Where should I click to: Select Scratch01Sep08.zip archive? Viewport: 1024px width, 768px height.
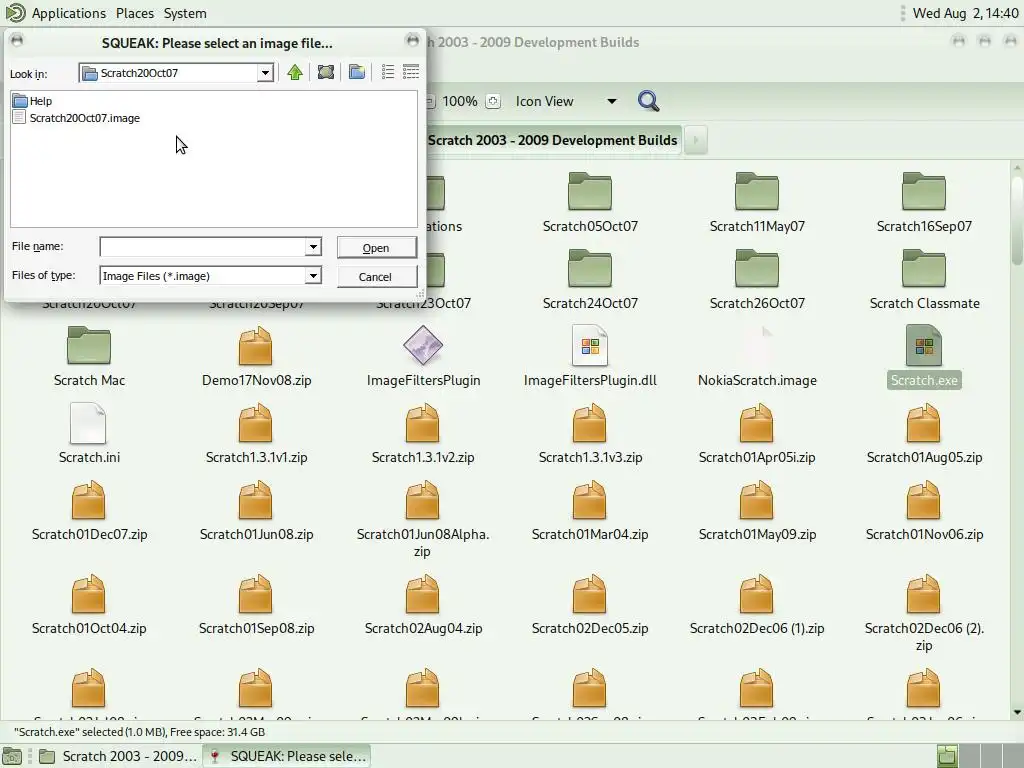coord(256,605)
